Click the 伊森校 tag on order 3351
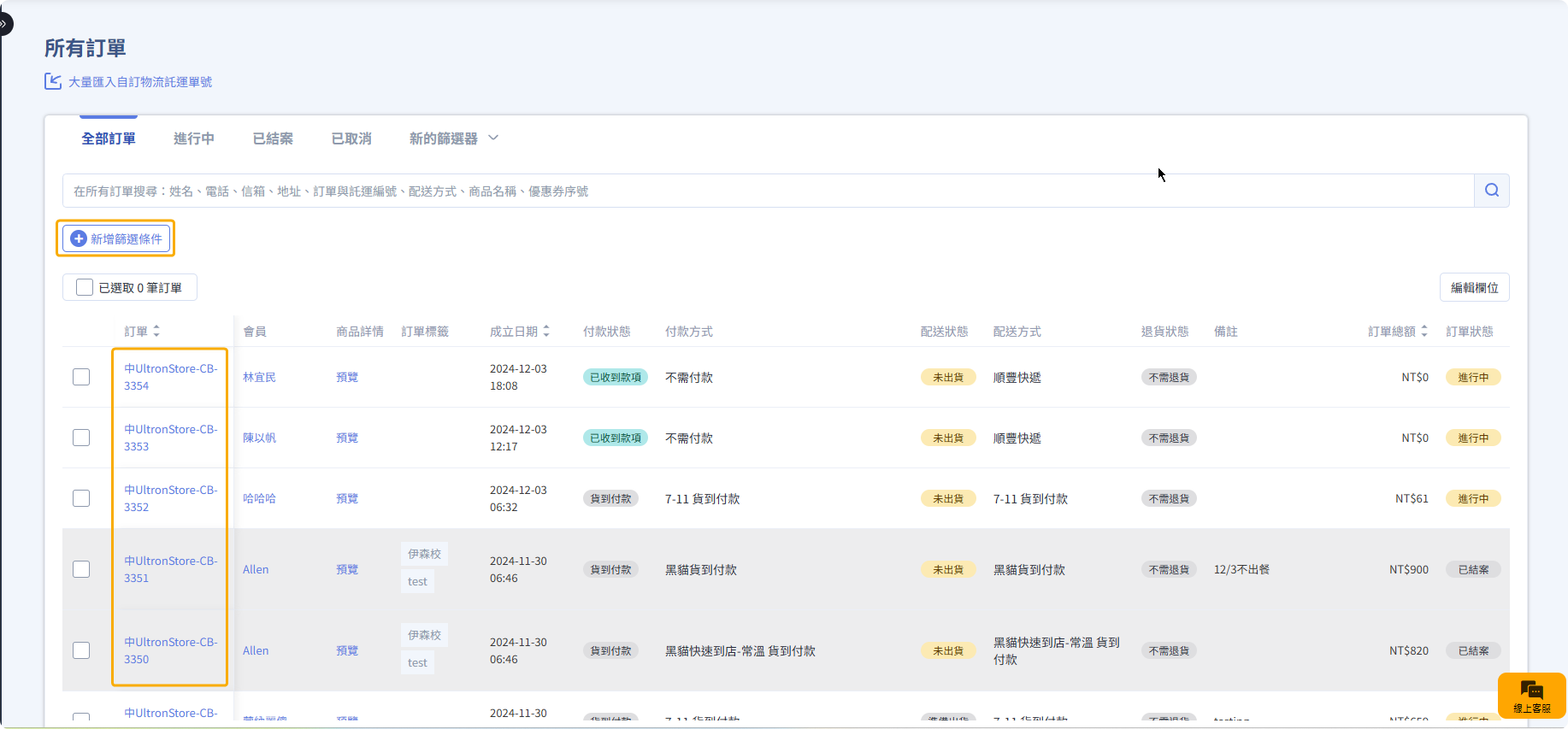The height and width of the screenshot is (729, 1568). point(424,554)
